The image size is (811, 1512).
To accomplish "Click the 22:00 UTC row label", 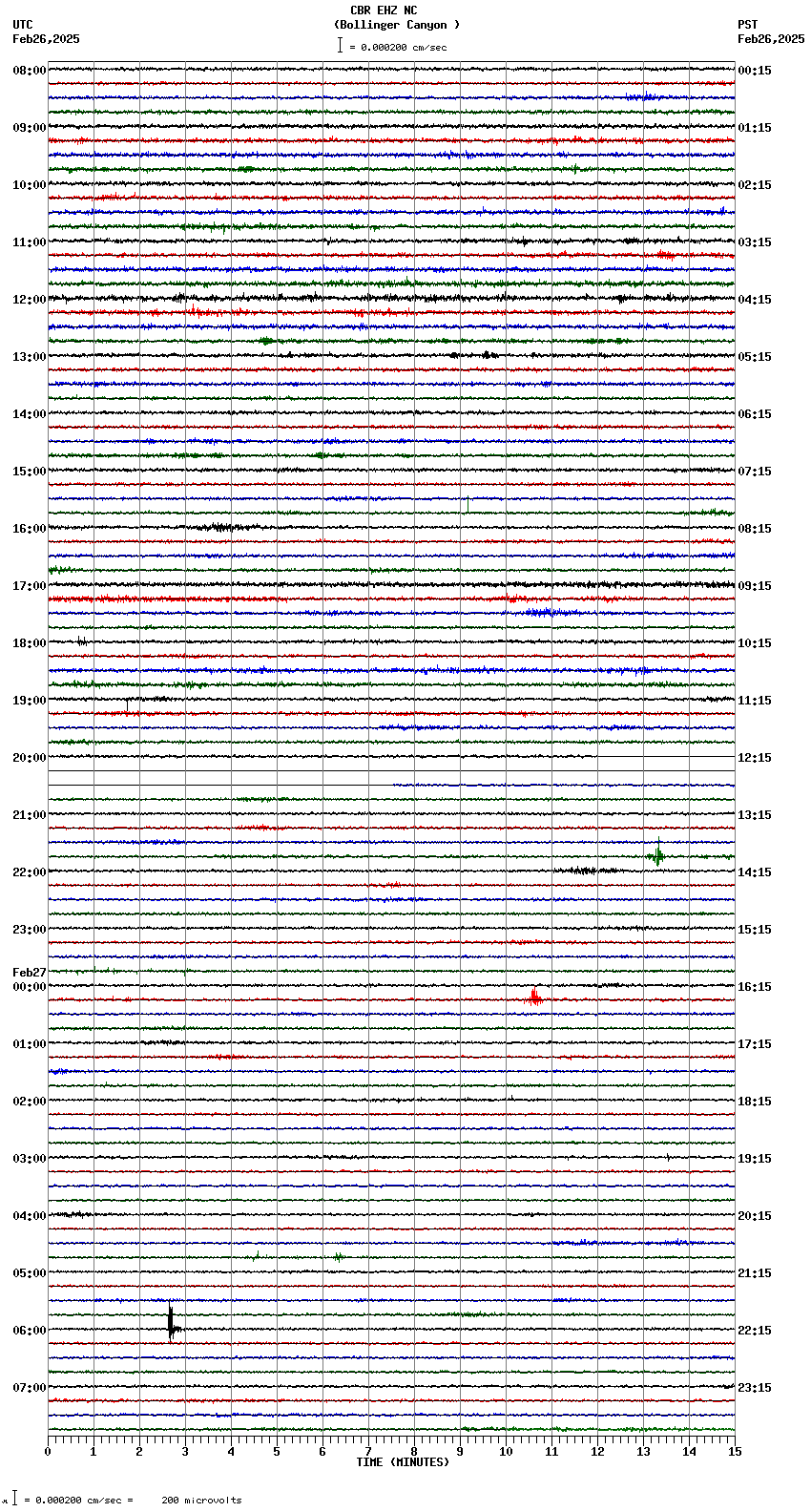I will [x=30, y=872].
